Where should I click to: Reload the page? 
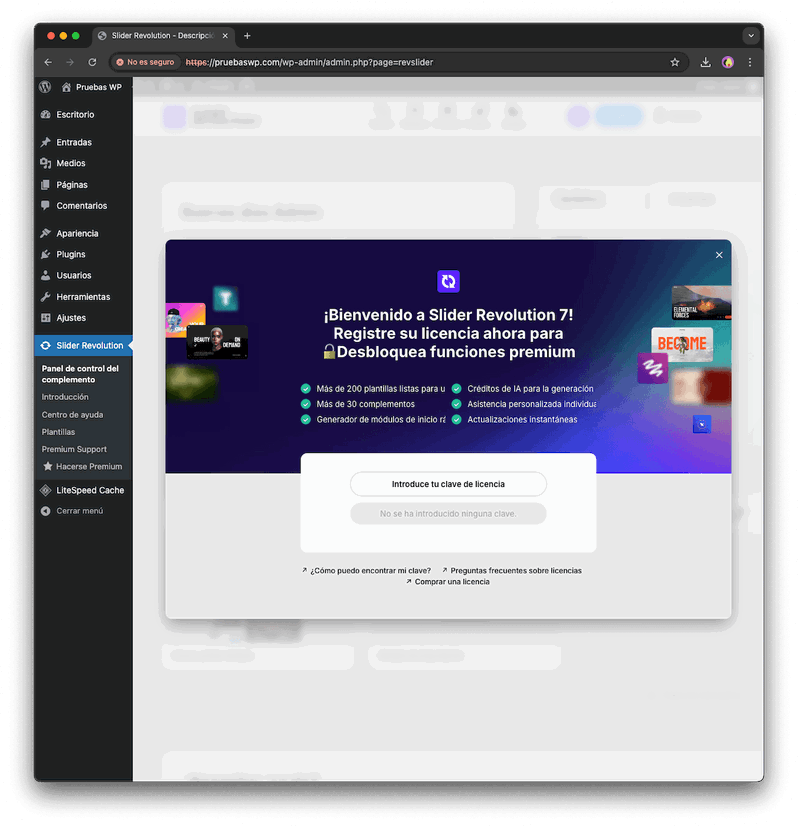(x=92, y=62)
